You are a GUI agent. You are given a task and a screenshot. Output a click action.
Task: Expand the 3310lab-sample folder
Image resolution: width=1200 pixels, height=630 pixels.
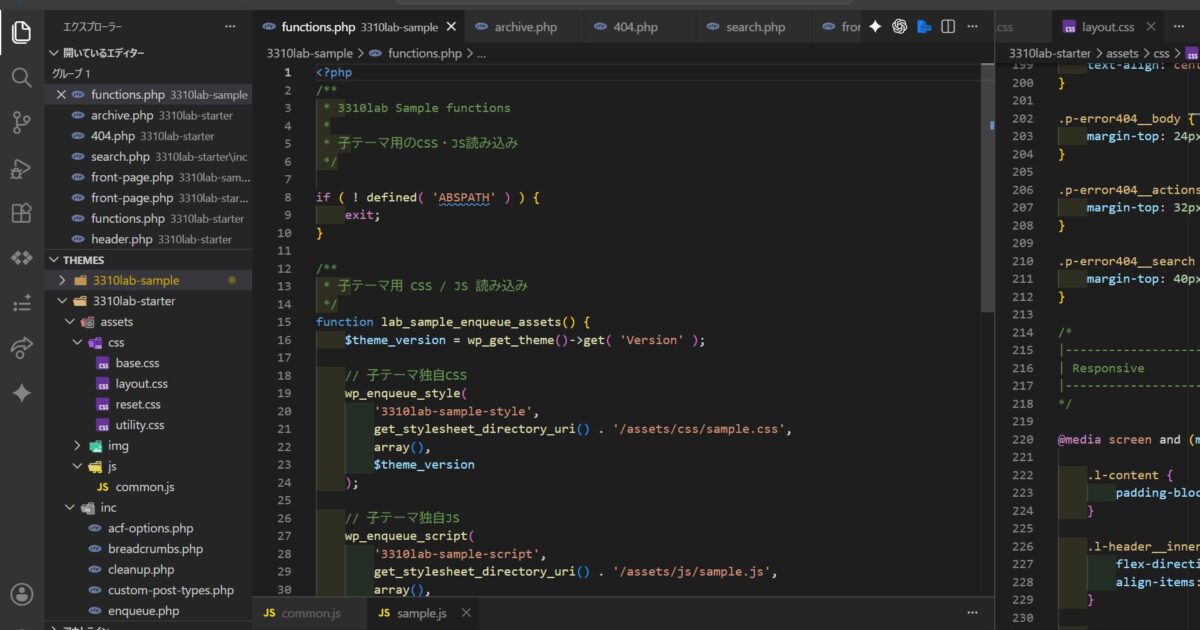click(x=63, y=280)
